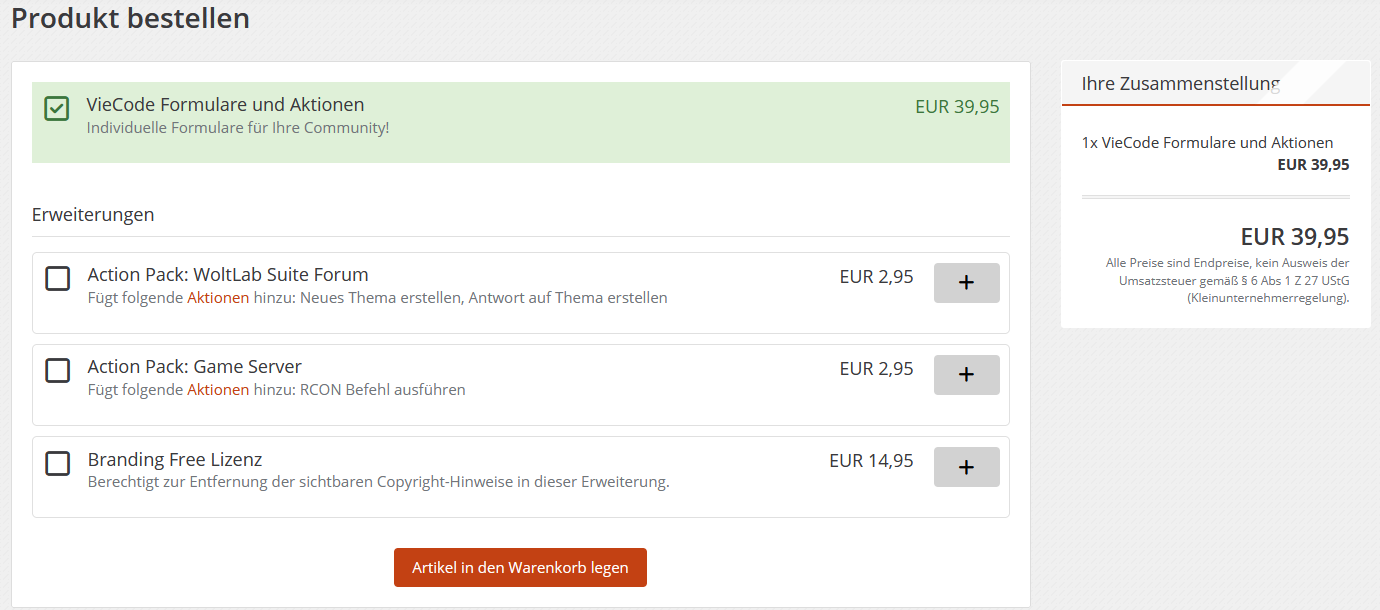Click the Produkt bestellen page heading

click(x=130, y=18)
